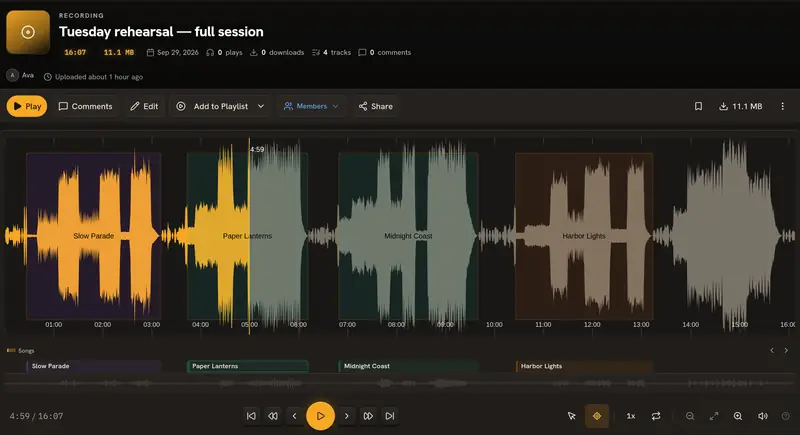Click the recording cover thumbnail

point(28,32)
